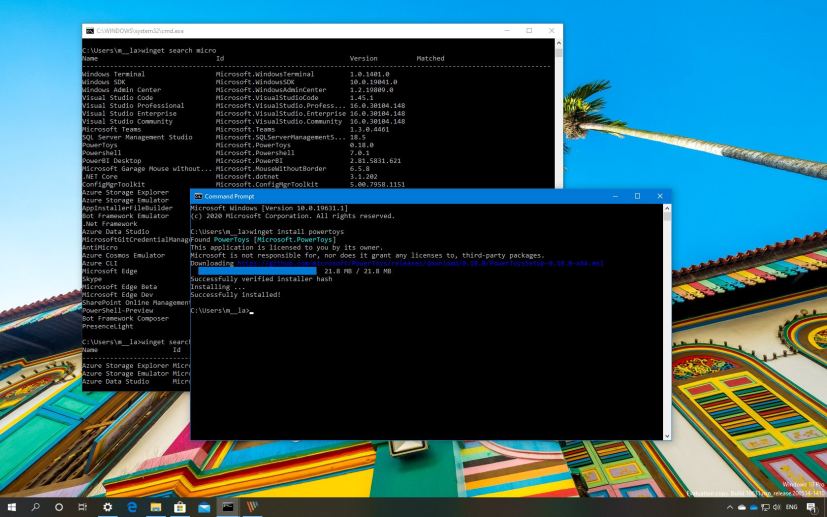Click 'Visual Studio Code' row name
Screen dimensions: 827x517
(118, 98)
